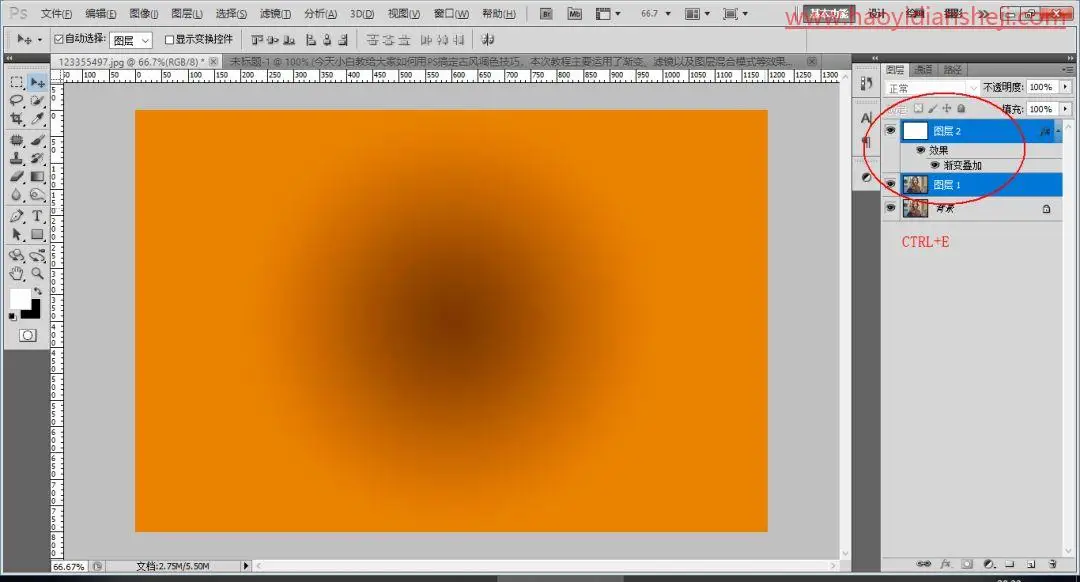
Task: Hide the gradient overlay effect
Action: pos(935,165)
